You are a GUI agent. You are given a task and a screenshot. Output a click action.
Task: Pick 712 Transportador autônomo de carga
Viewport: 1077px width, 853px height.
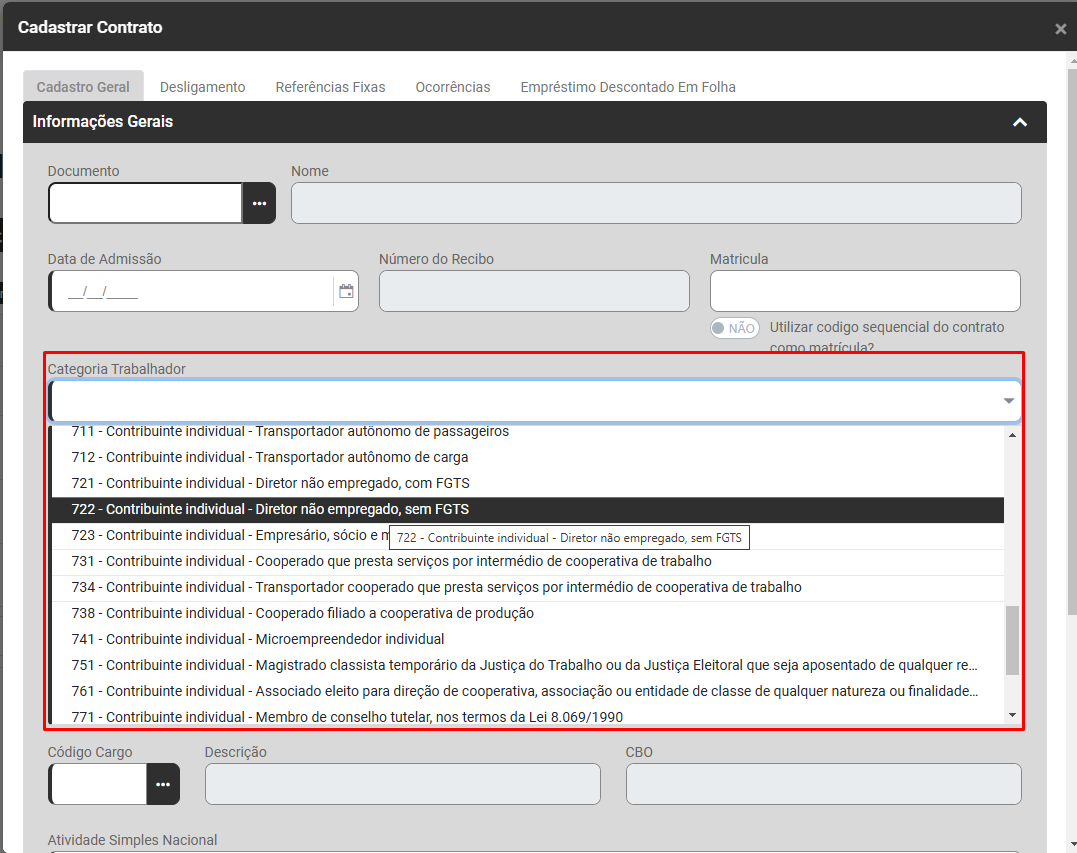(270, 457)
